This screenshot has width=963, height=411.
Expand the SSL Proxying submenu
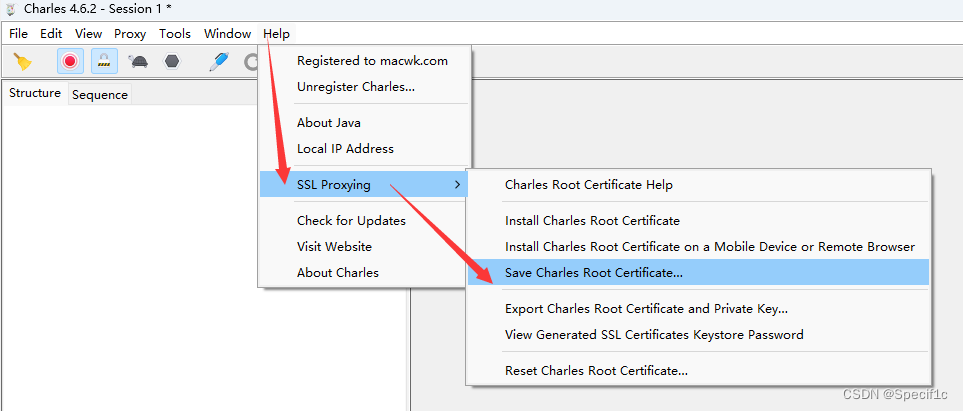coord(364,184)
